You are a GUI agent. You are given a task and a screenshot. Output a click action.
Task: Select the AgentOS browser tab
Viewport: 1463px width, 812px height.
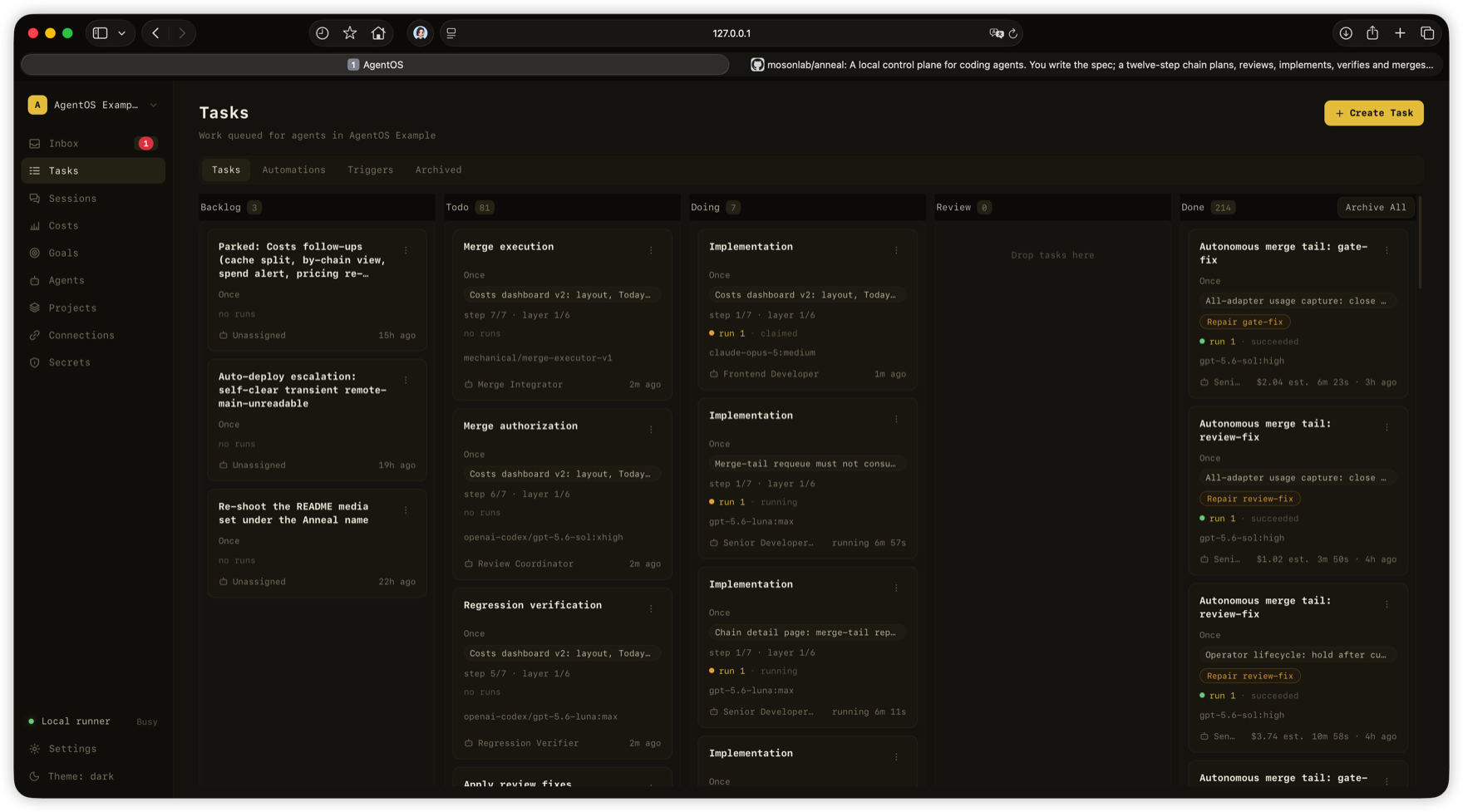(x=375, y=65)
